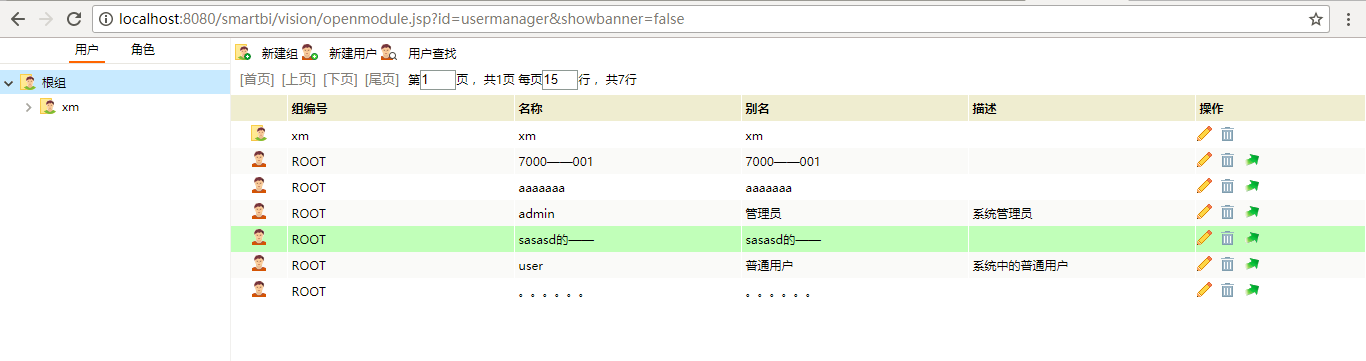1366x361 pixels.
Task: Open Chrome menu with three dots
Action: (x=1347, y=19)
